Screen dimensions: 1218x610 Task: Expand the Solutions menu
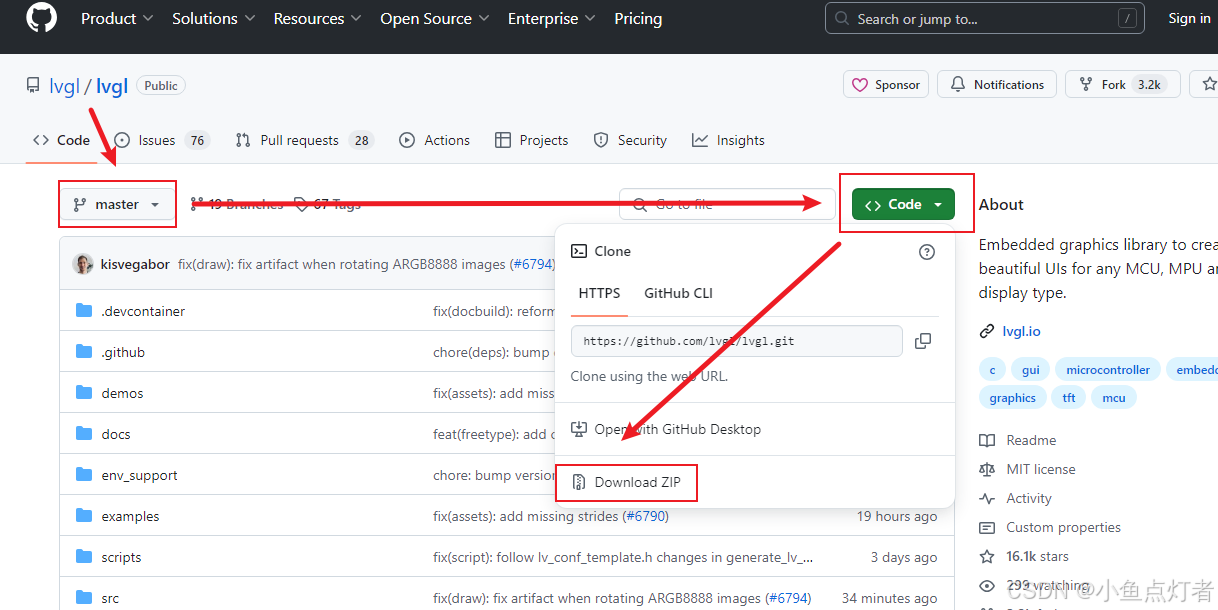(x=213, y=19)
